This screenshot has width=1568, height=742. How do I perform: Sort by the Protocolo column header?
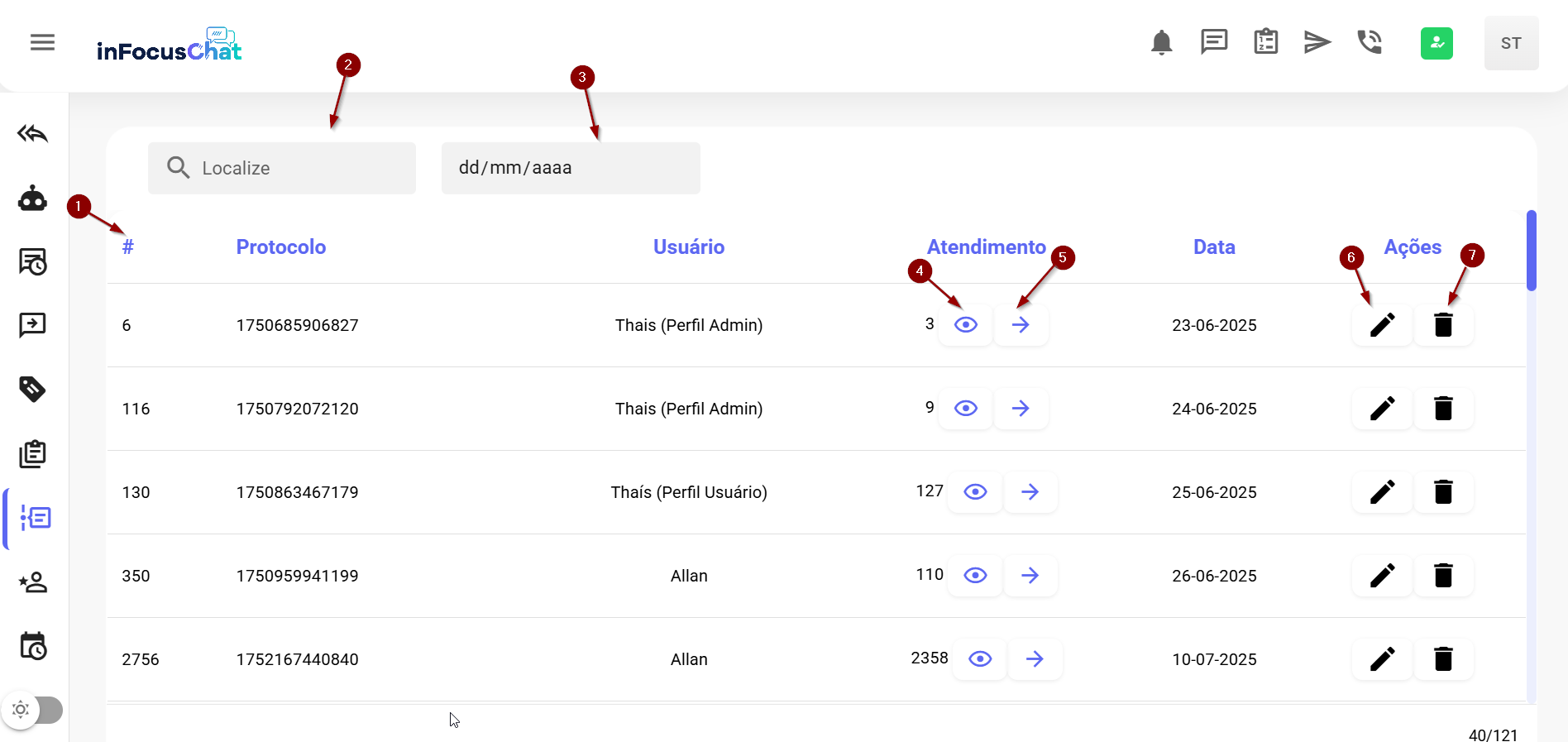click(x=280, y=247)
